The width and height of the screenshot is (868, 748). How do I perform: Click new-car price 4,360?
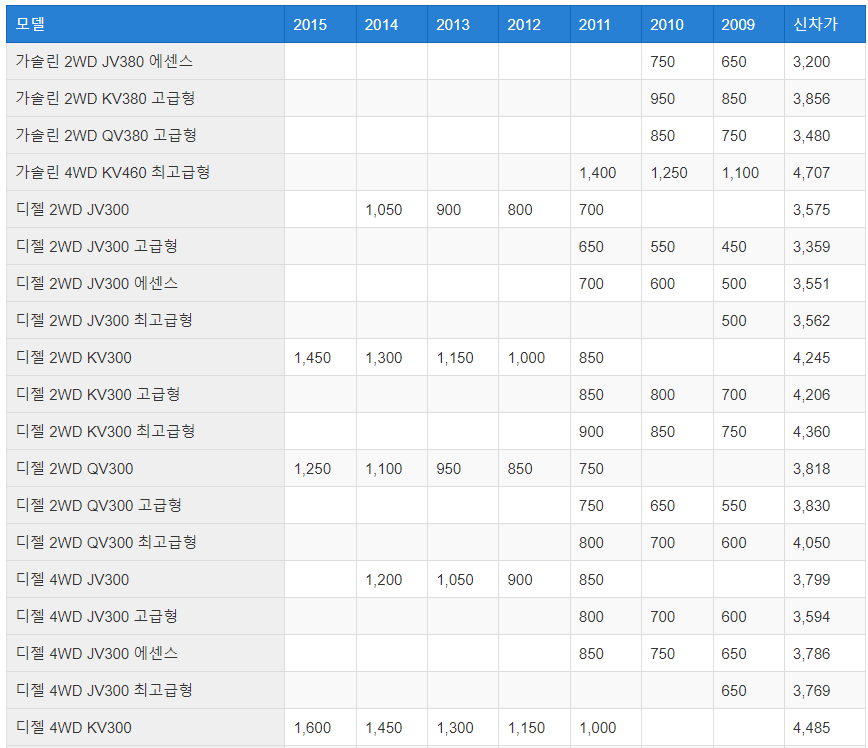click(811, 432)
